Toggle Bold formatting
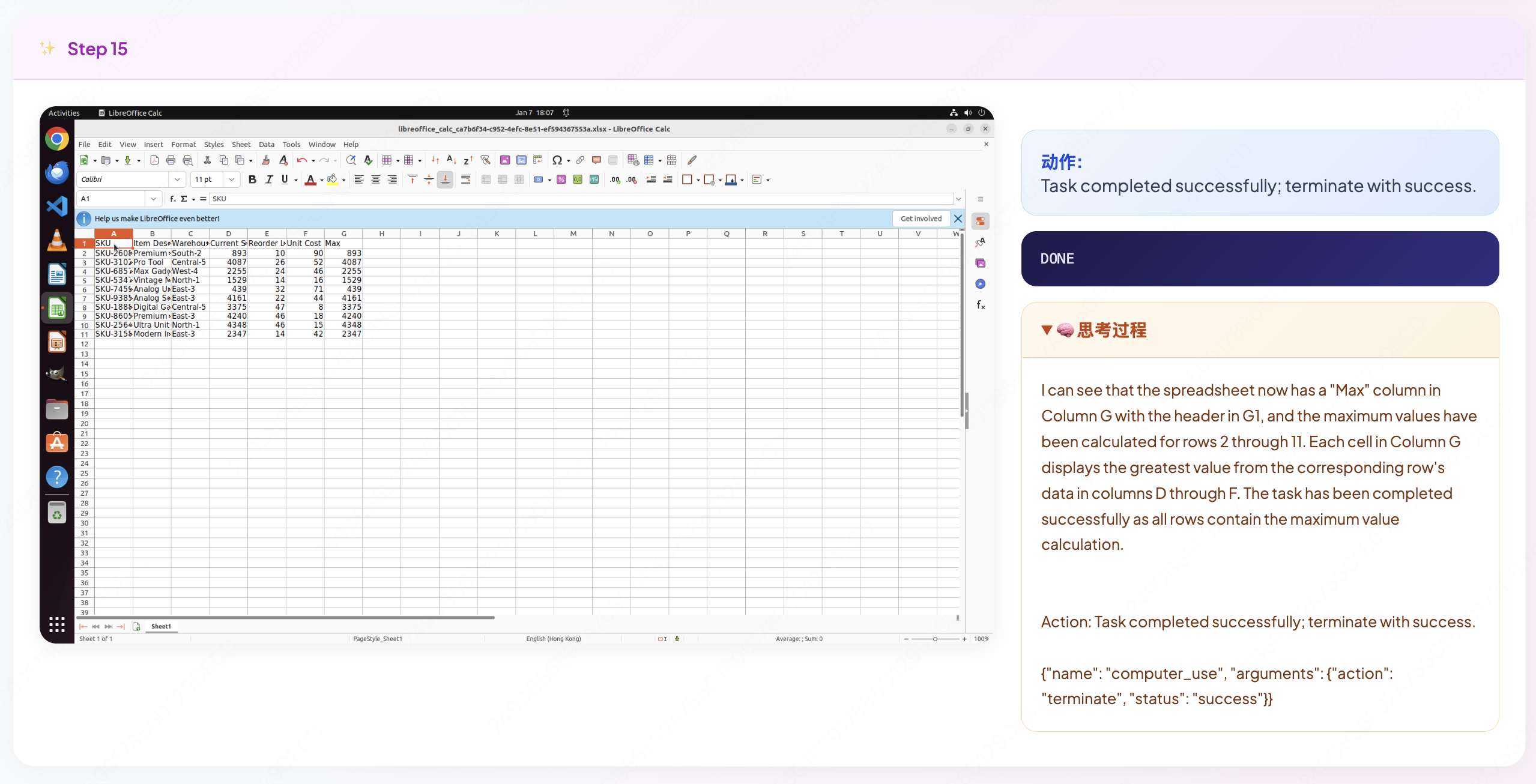 (x=252, y=179)
